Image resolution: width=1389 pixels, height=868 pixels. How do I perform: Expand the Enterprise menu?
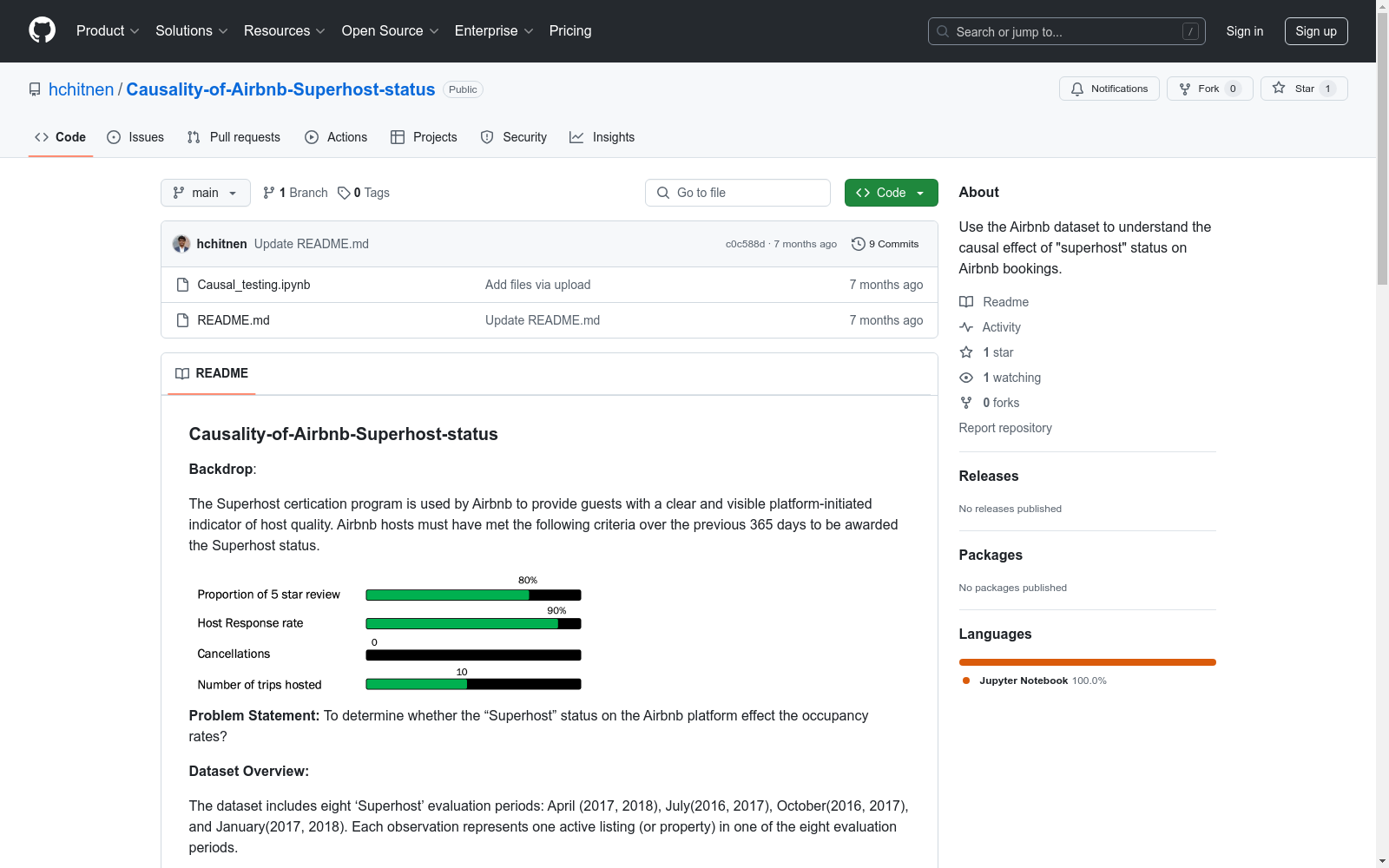494,30
